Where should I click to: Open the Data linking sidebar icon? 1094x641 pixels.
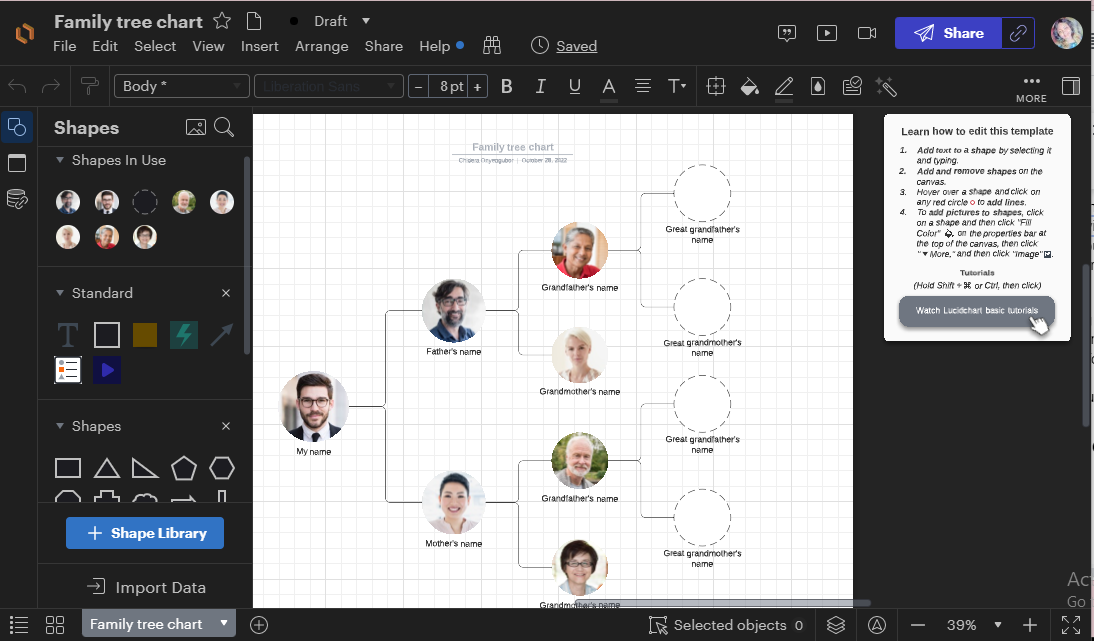[x=17, y=199]
